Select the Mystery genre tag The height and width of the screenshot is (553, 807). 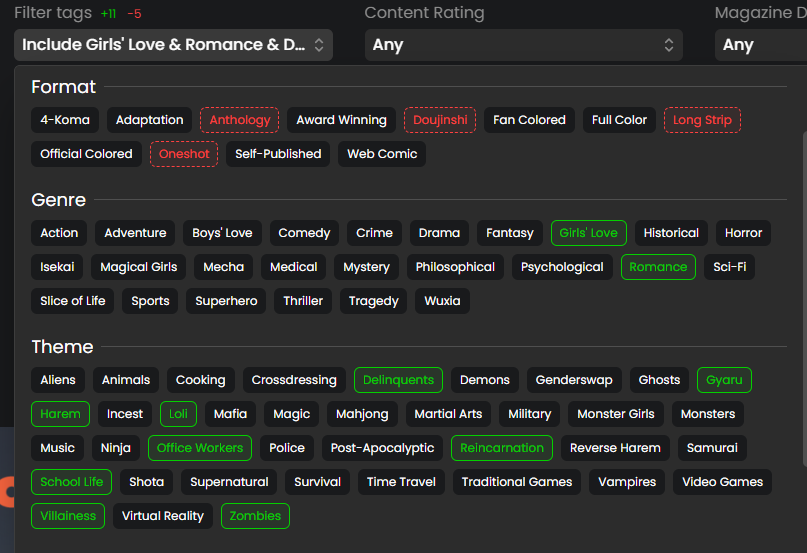366,267
